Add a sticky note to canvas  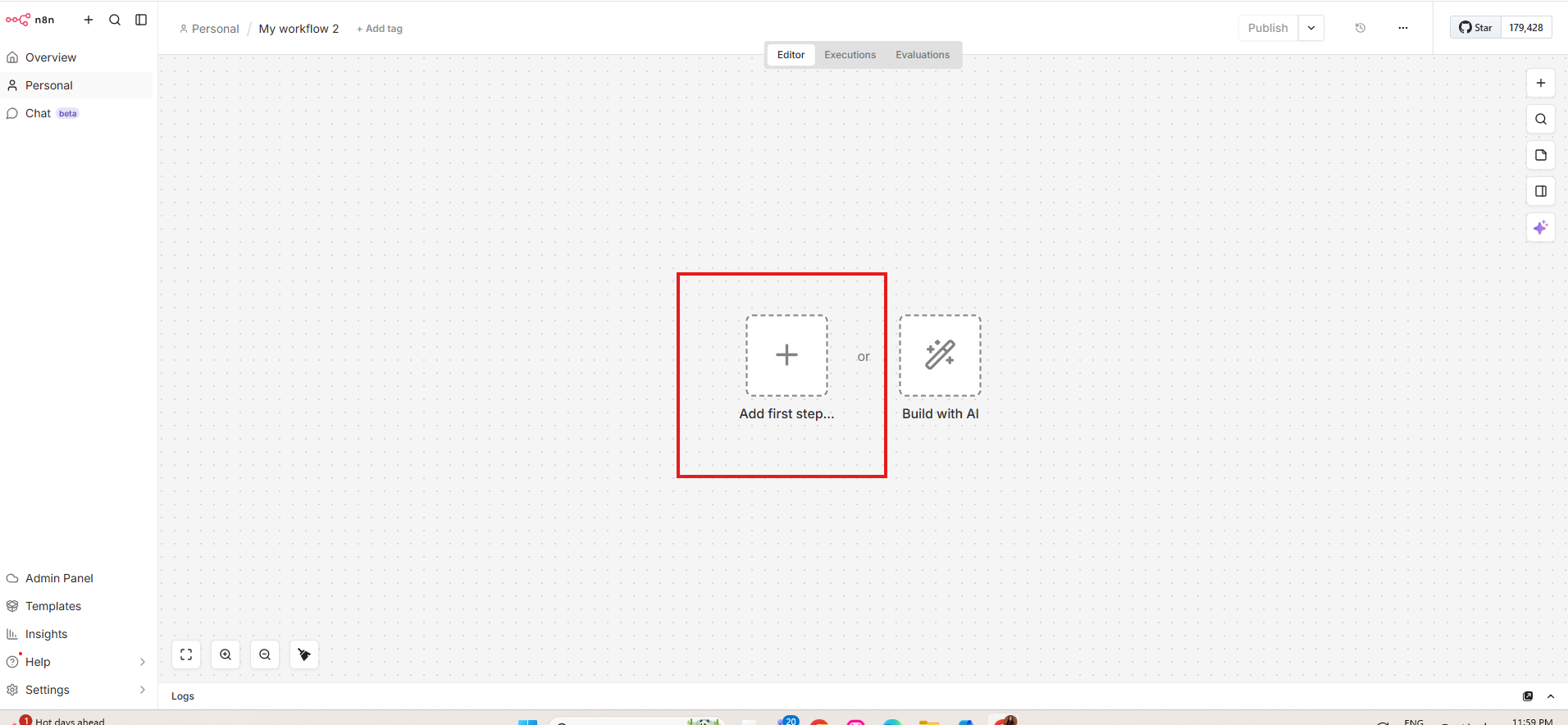pyautogui.click(x=1540, y=155)
